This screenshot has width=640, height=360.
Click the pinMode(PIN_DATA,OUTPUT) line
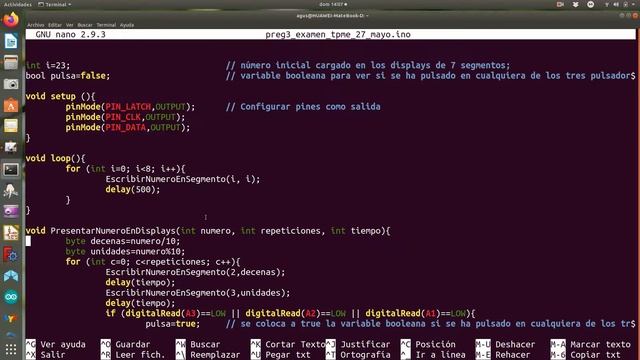(x=128, y=127)
